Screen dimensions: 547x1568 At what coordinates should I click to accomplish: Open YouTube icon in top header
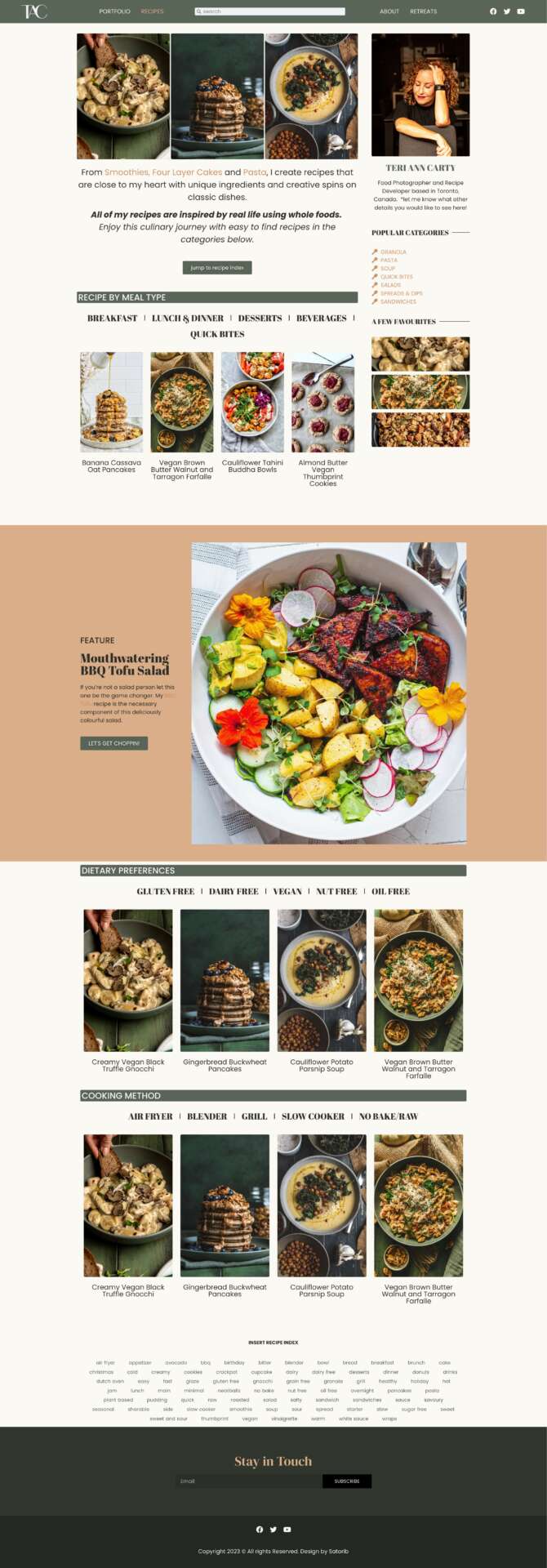coord(521,11)
